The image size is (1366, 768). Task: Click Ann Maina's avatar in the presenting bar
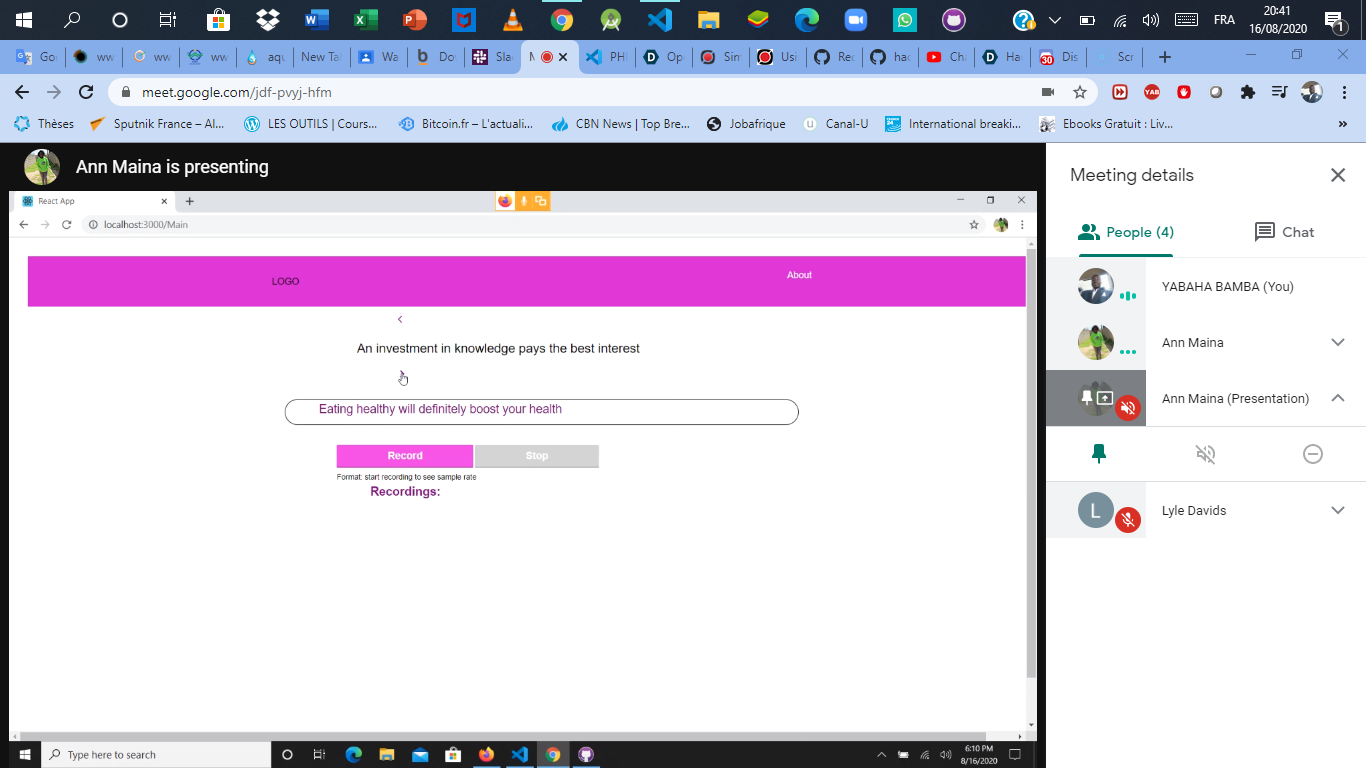(x=42, y=167)
